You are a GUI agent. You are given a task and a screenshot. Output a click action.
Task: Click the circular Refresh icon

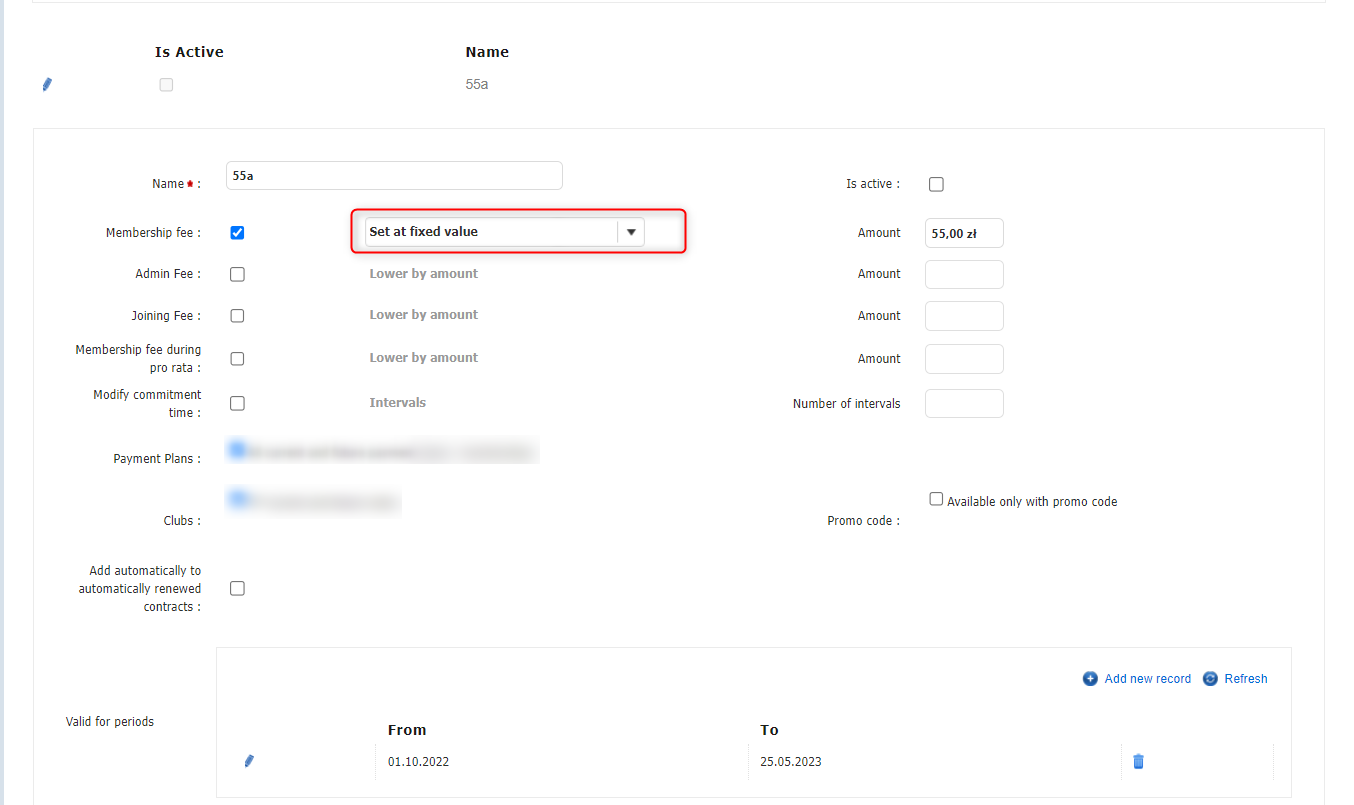1210,679
